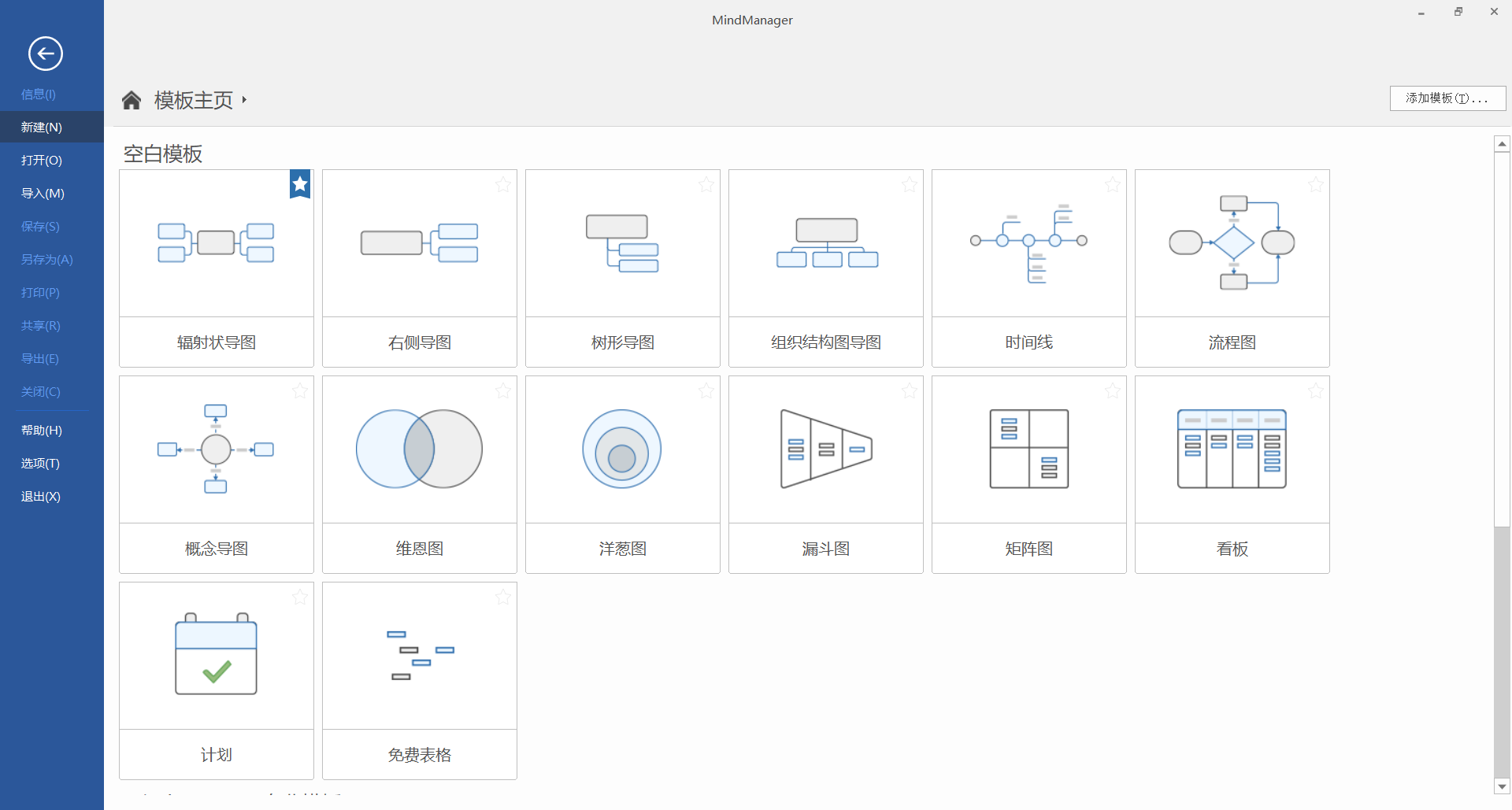This screenshot has height=810, width=1512.
Task: Switch to 导入(M) in sidebar
Action: click(x=43, y=193)
